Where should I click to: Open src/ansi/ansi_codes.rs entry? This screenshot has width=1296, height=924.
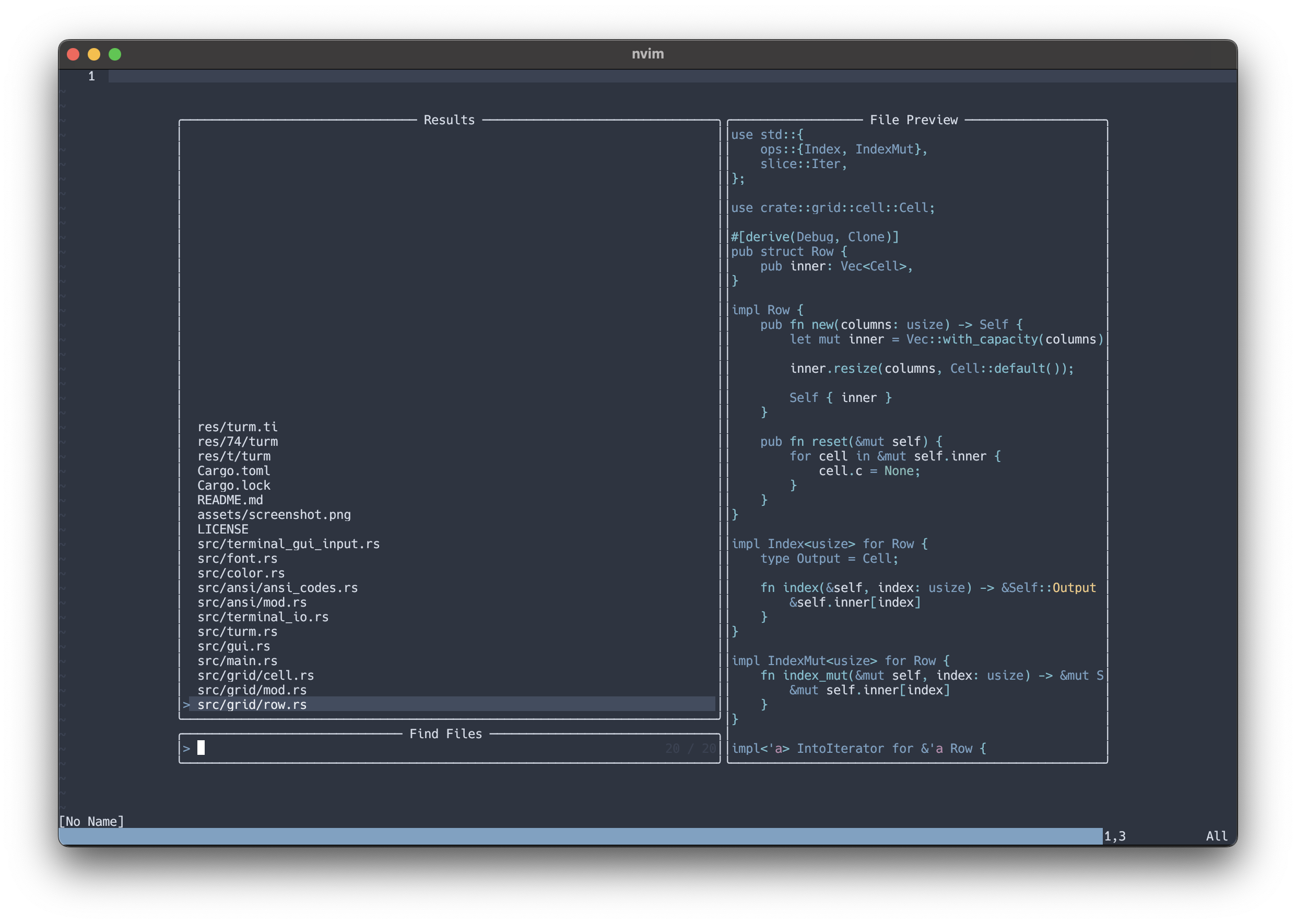click(278, 588)
